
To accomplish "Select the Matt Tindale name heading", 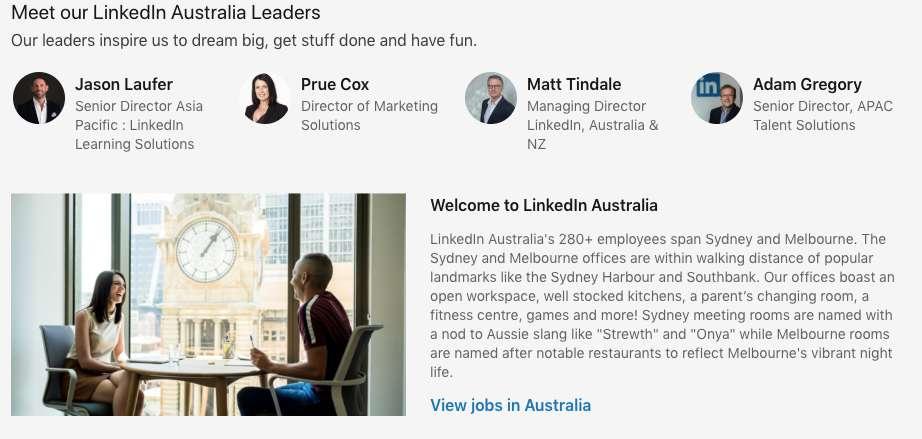I will coord(574,84).
